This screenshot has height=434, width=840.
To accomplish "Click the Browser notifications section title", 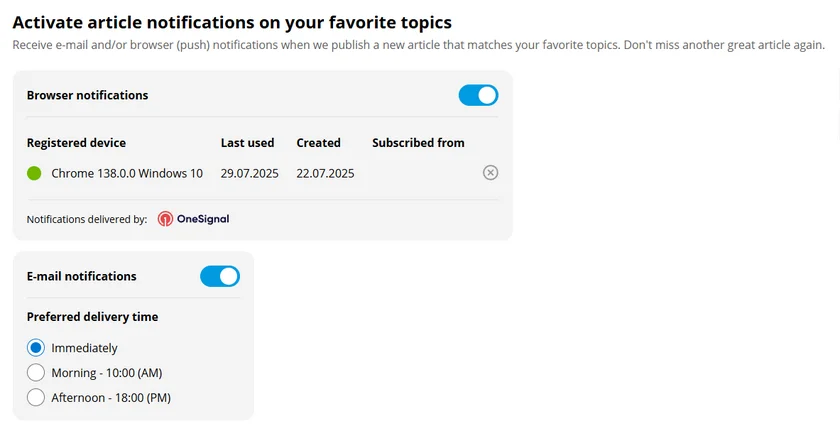I will (87, 96).
